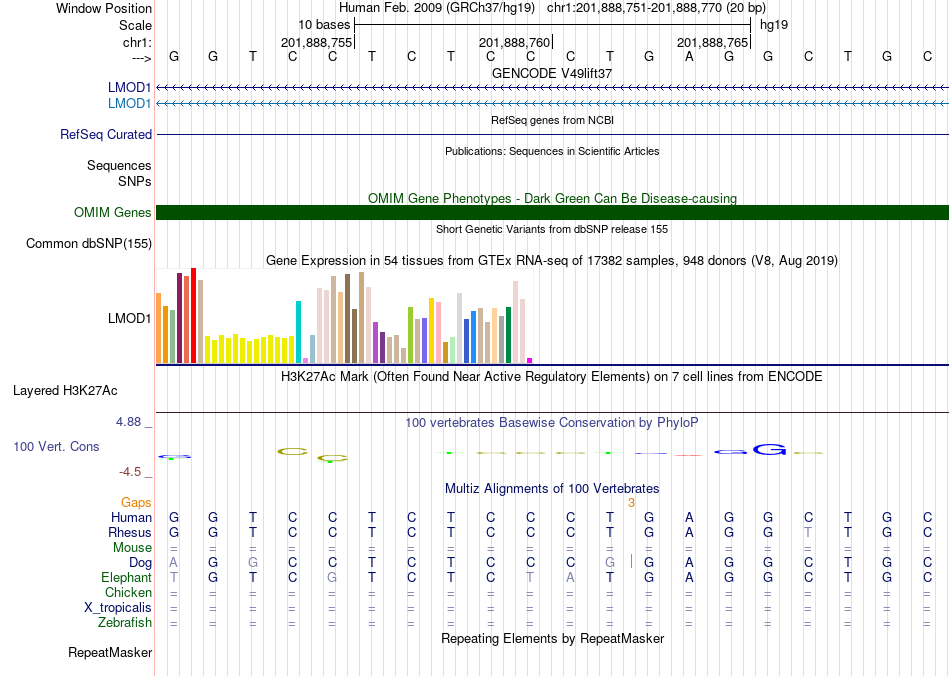The image size is (950, 676).
Task: Click the RefSeq Curated track label
Action: [x=105, y=134]
